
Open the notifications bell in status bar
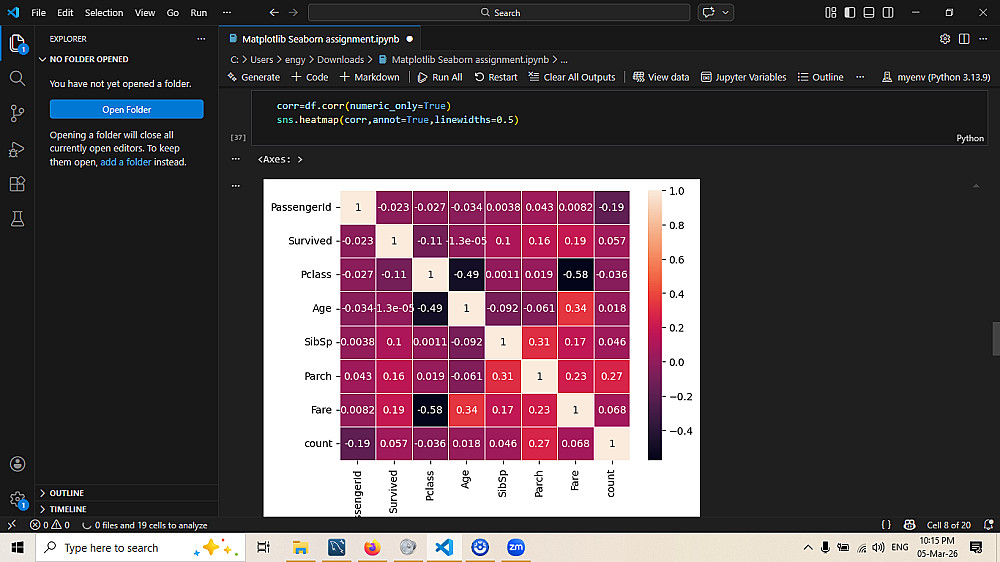[989, 526]
